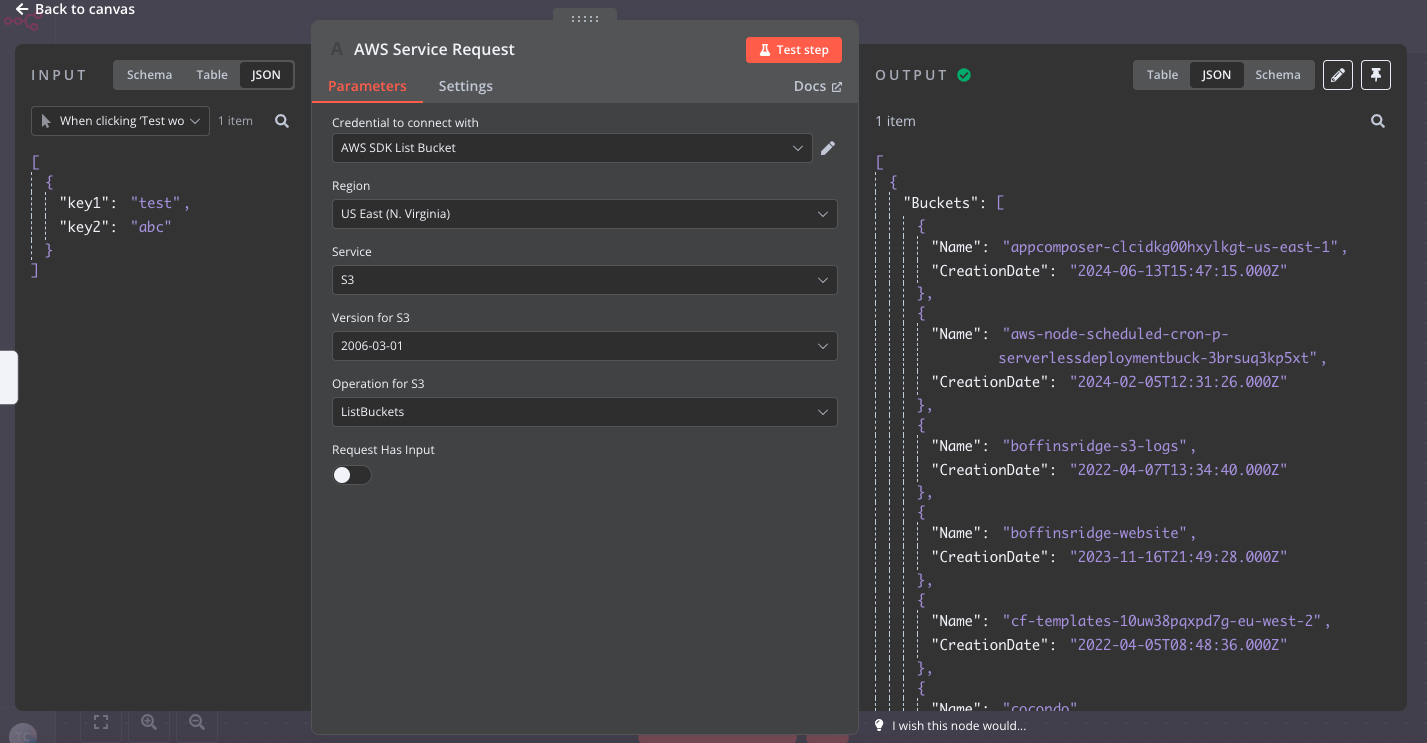The width and height of the screenshot is (1427, 743).
Task: Open the input source node dropdown
Action: click(x=121, y=121)
